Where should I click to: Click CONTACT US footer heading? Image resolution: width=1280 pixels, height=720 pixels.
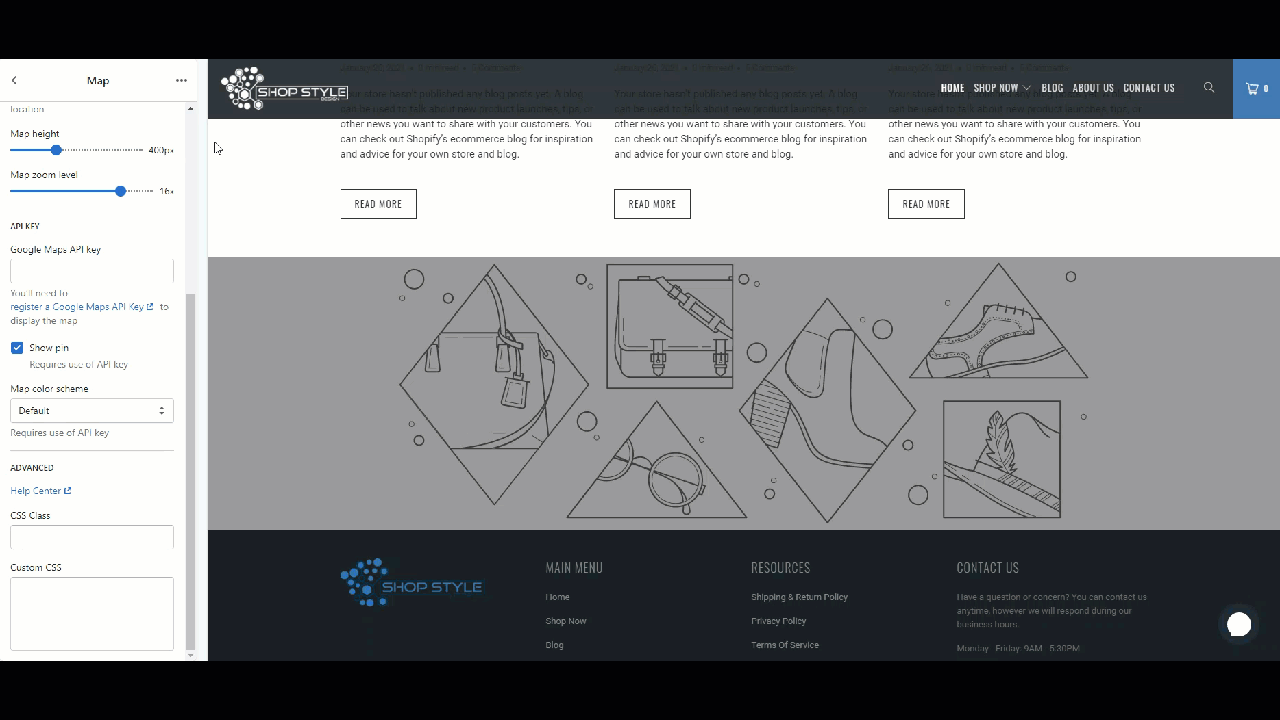pyautogui.click(x=987, y=568)
